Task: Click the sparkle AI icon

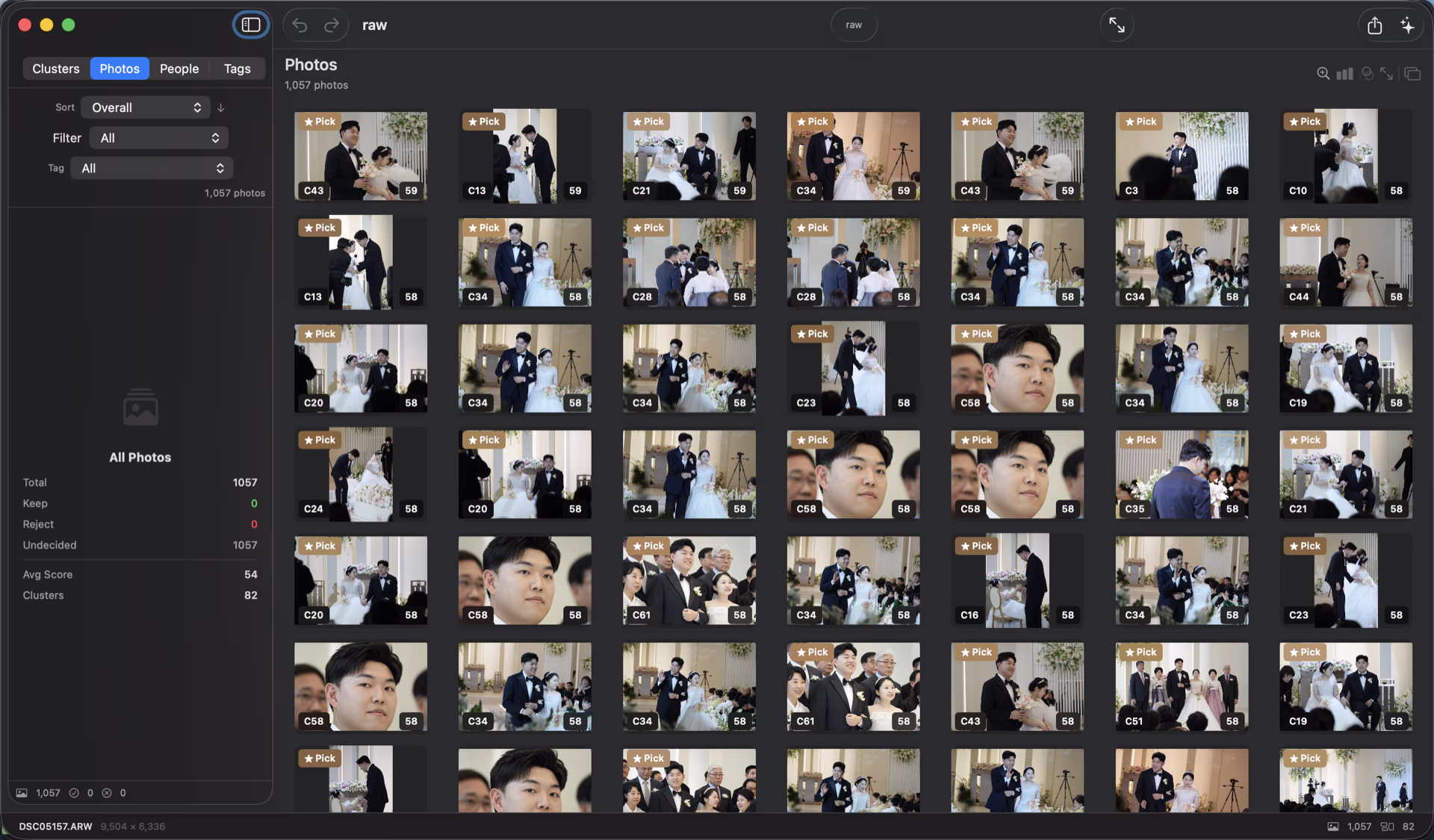Action: point(1408,25)
